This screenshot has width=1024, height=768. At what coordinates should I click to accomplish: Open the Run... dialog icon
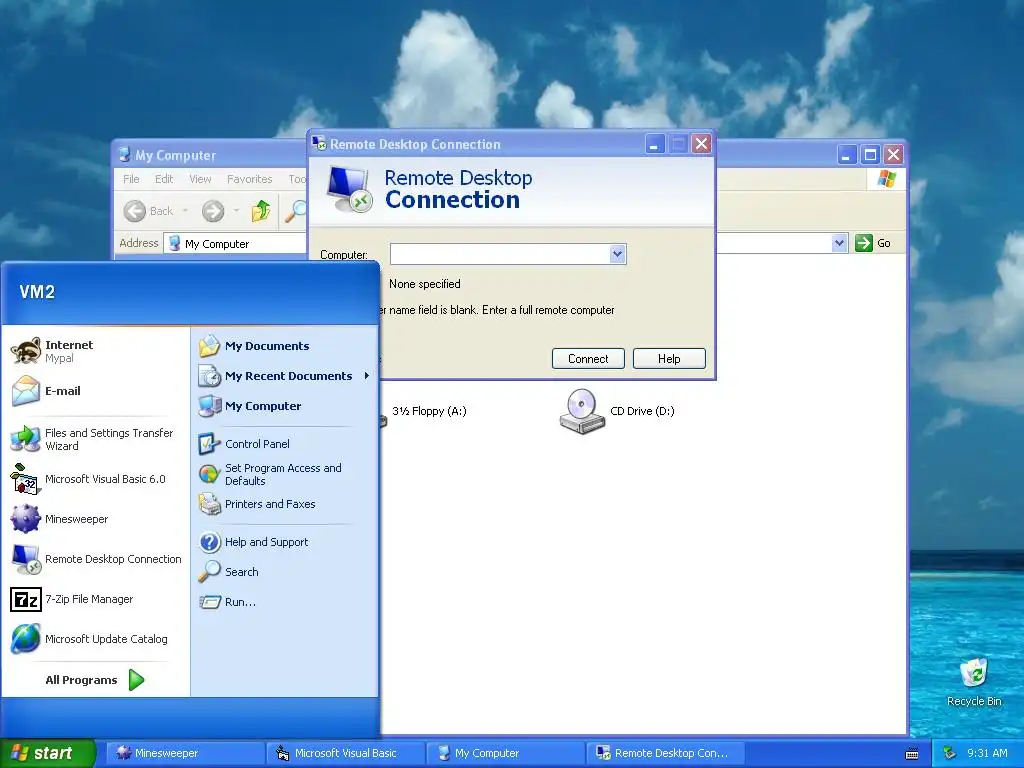(210, 601)
